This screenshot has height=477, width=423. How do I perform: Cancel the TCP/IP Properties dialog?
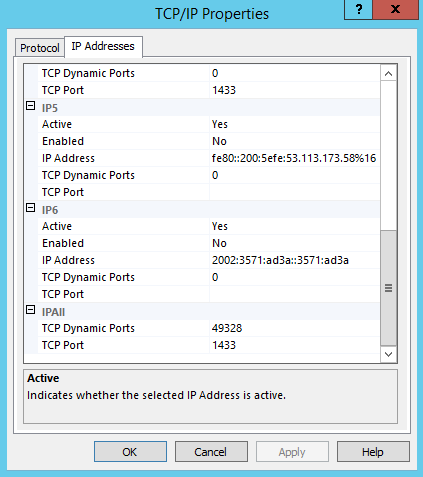(211, 452)
